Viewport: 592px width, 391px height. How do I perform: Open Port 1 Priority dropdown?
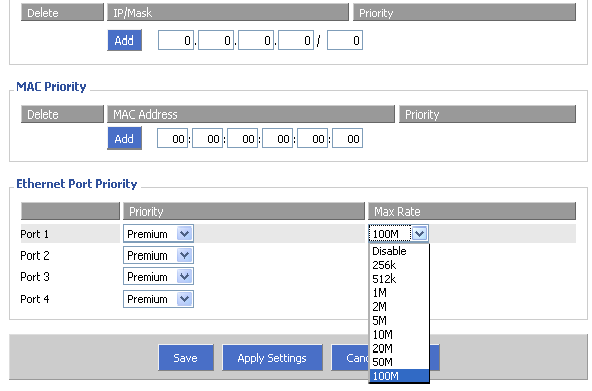point(158,234)
